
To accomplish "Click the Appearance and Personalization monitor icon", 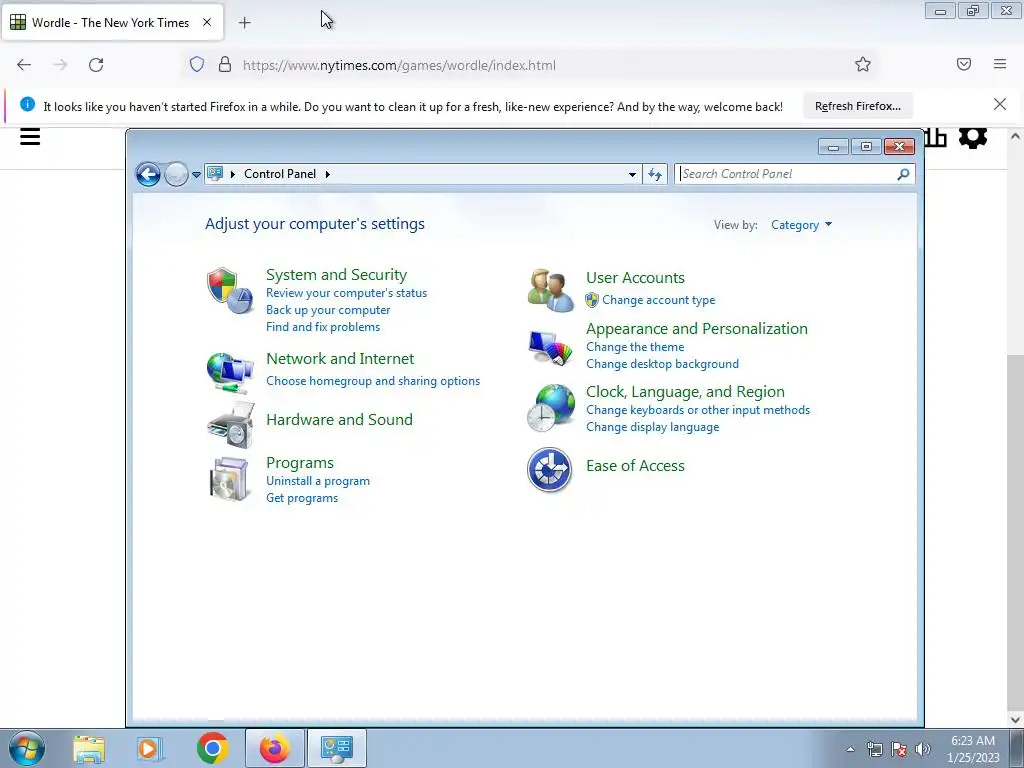I will point(551,347).
